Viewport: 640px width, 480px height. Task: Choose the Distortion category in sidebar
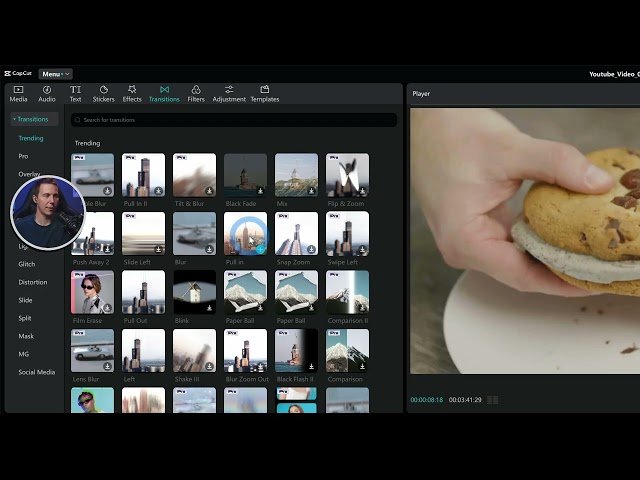(x=33, y=282)
